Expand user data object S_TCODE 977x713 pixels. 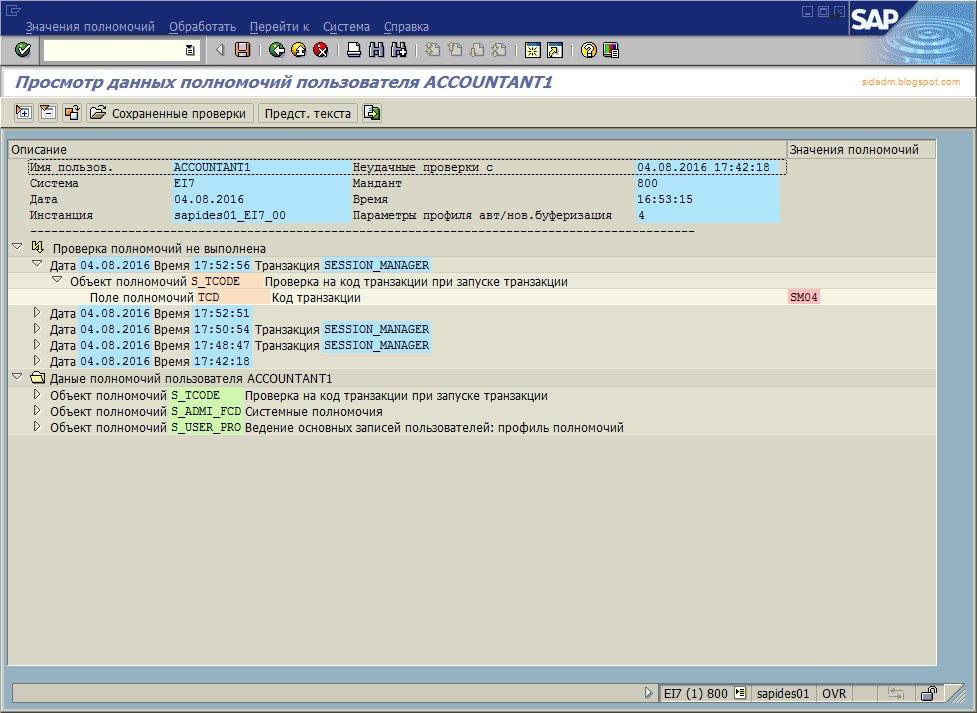[37, 395]
